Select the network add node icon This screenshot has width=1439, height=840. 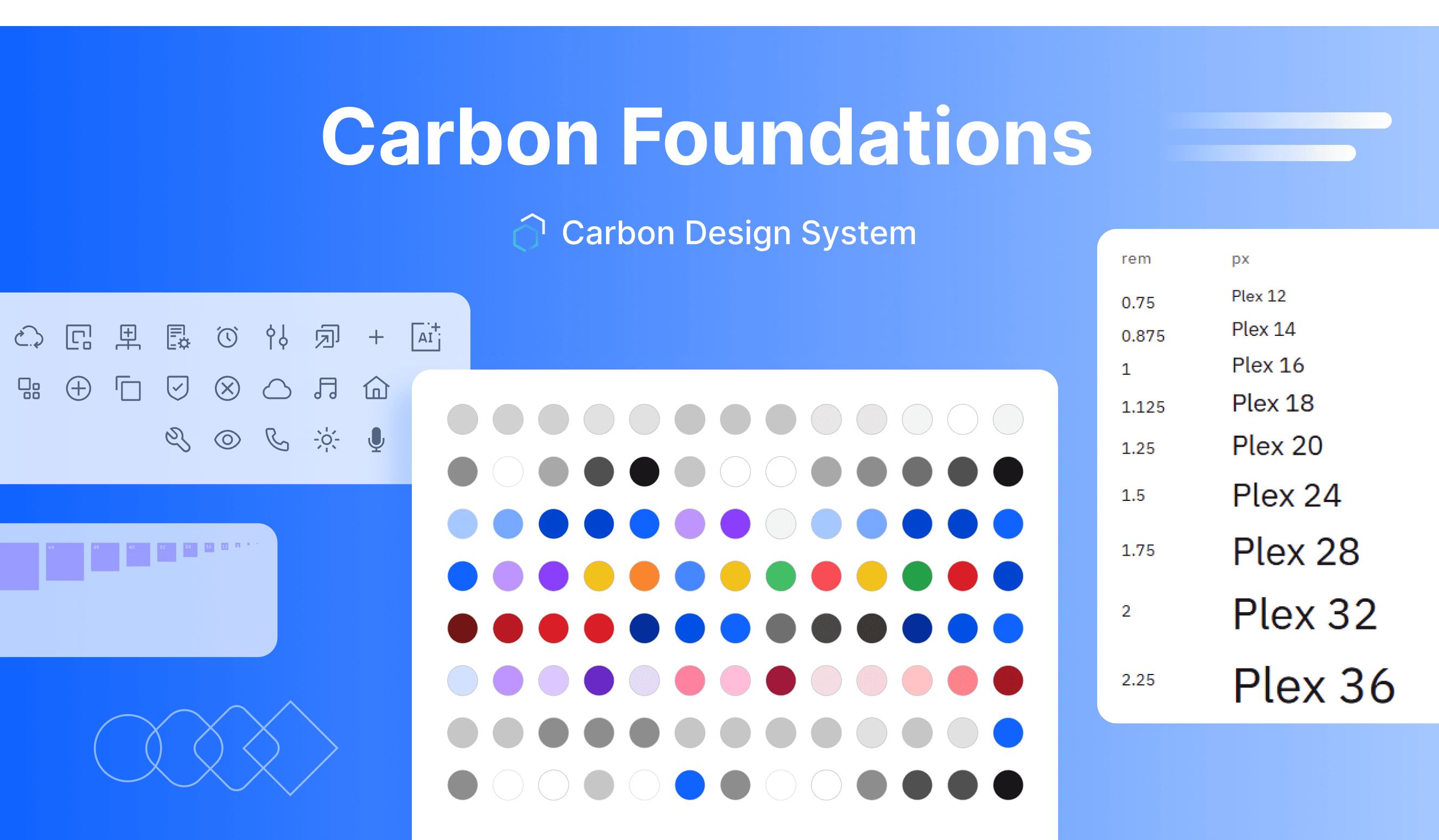coord(128,337)
